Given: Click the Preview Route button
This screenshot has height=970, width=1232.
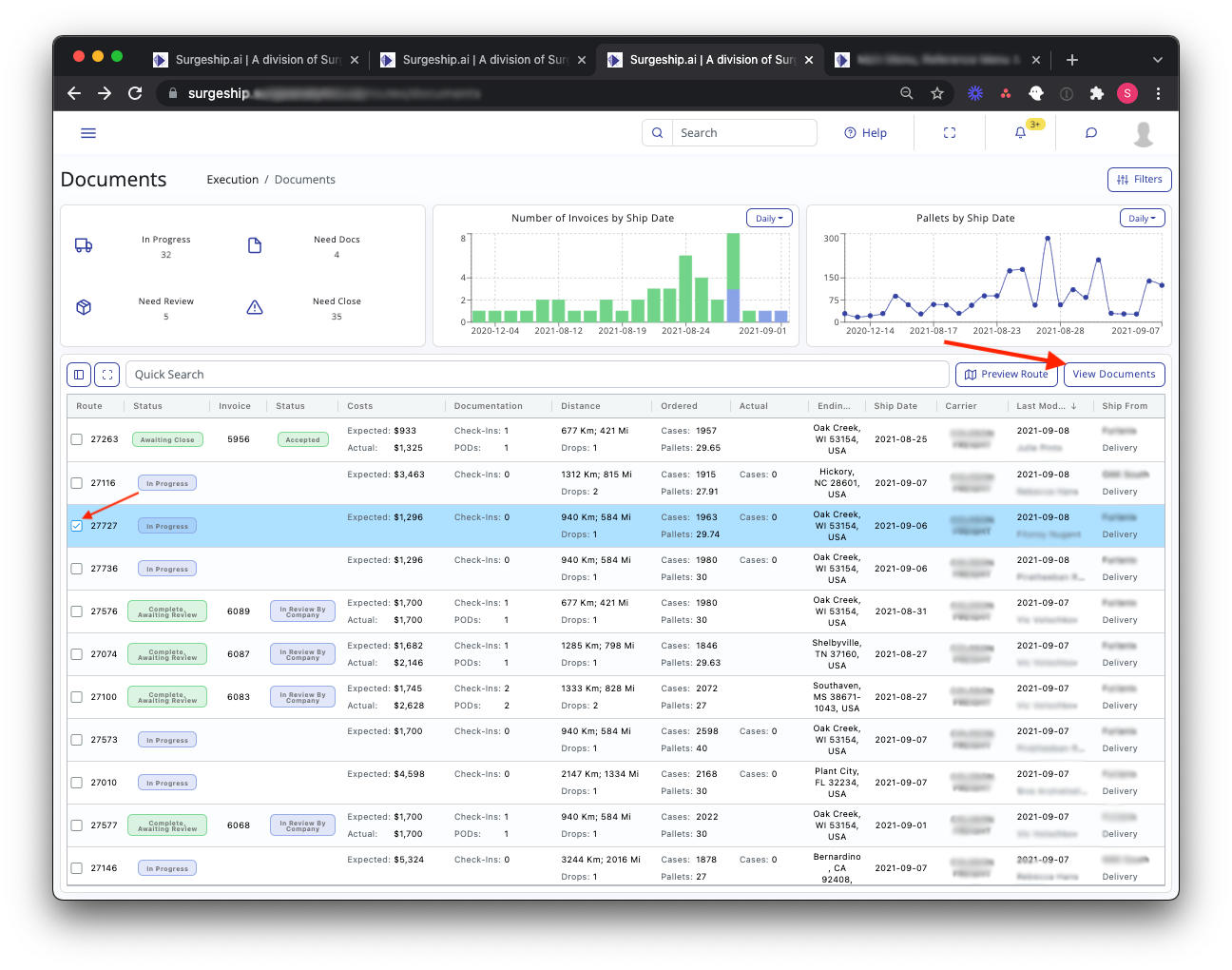Looking at the screenshot, I should click(x=1007, y=375).
